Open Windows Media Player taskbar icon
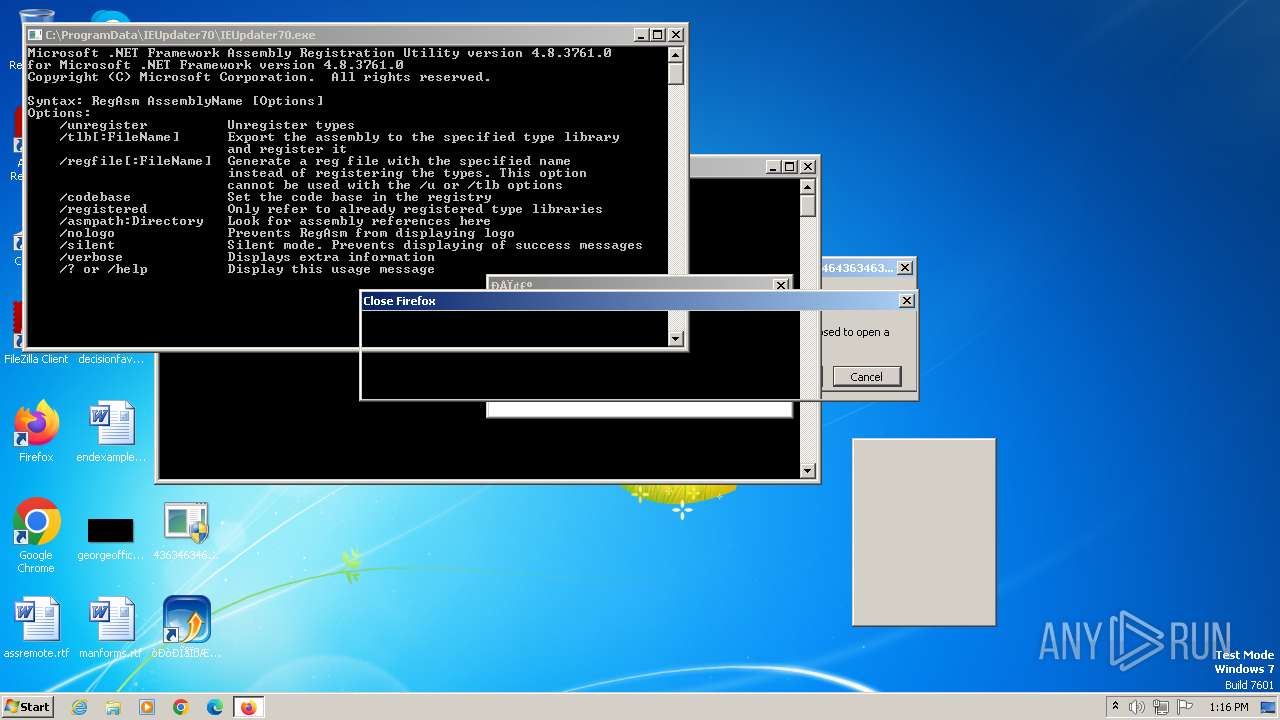Image resolution: width=1280 pixels, height=720 pixels. 147,707
